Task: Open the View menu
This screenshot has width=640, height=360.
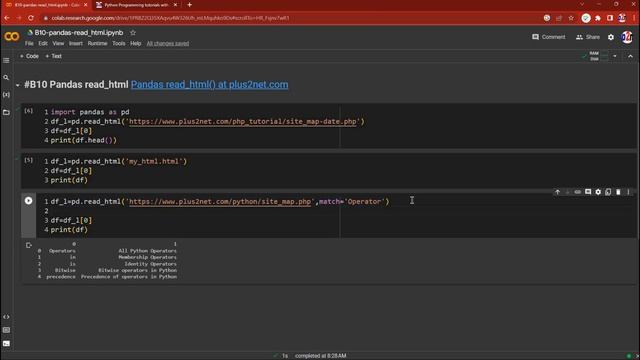Action: (58, 43)
